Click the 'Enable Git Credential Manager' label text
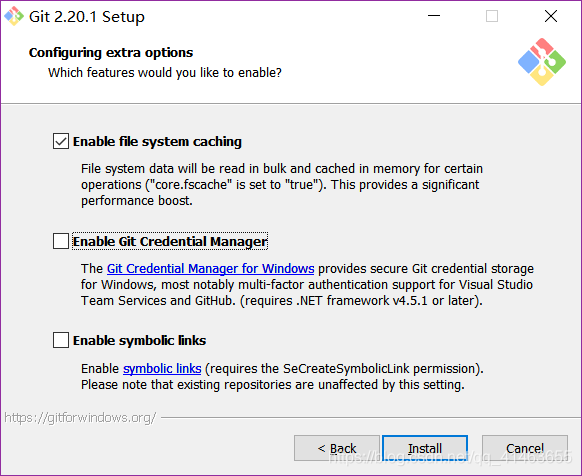Viewport: 582px width, 476px height. tap(170, 241)
